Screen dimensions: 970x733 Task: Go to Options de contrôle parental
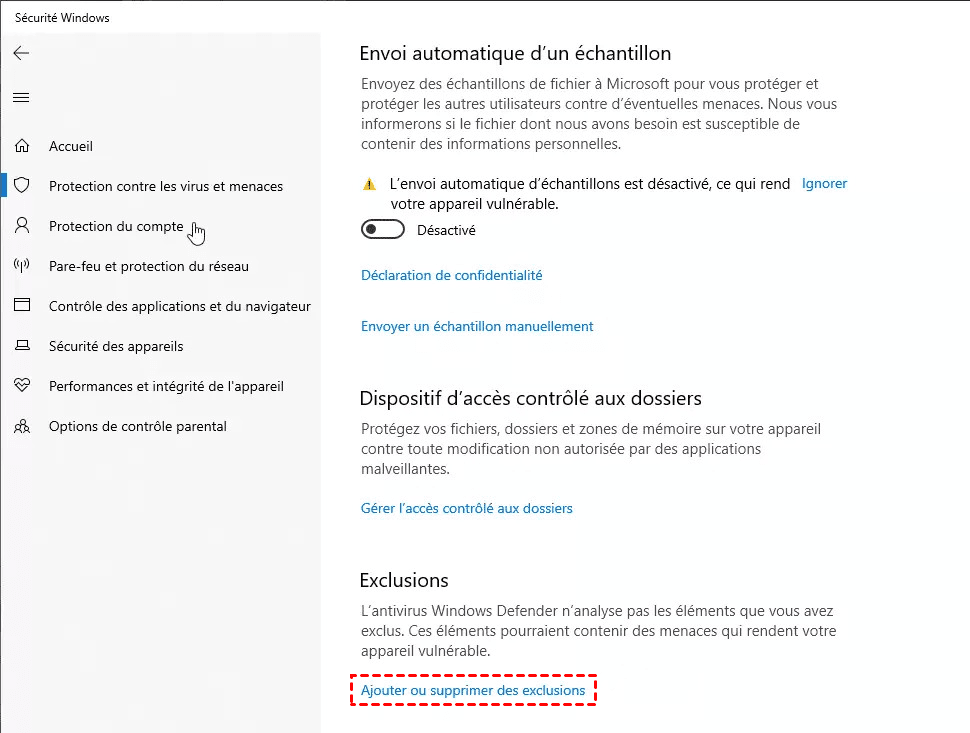138,426
